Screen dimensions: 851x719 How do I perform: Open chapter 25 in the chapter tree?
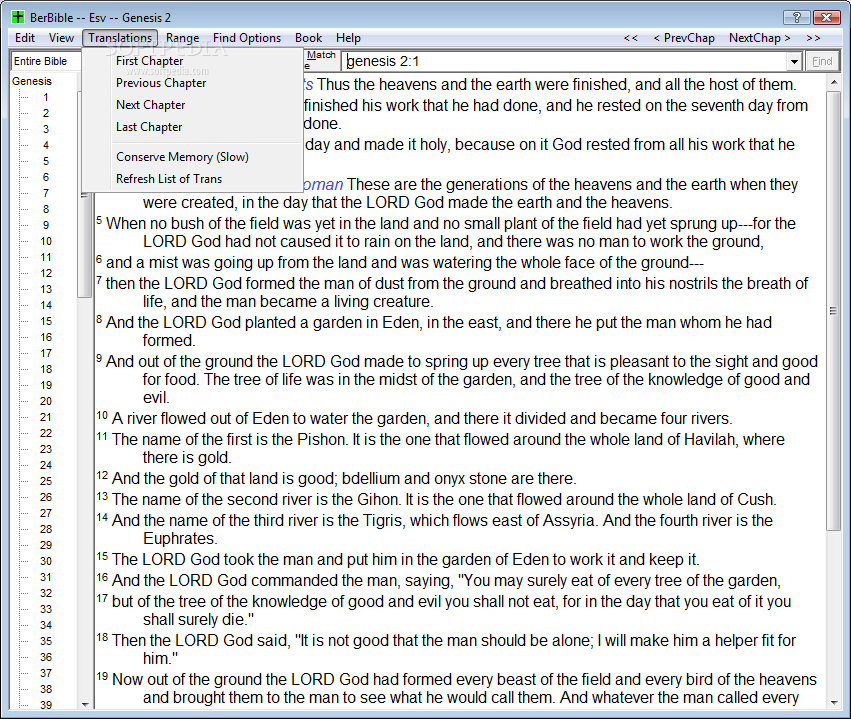[x=46, y=481]
